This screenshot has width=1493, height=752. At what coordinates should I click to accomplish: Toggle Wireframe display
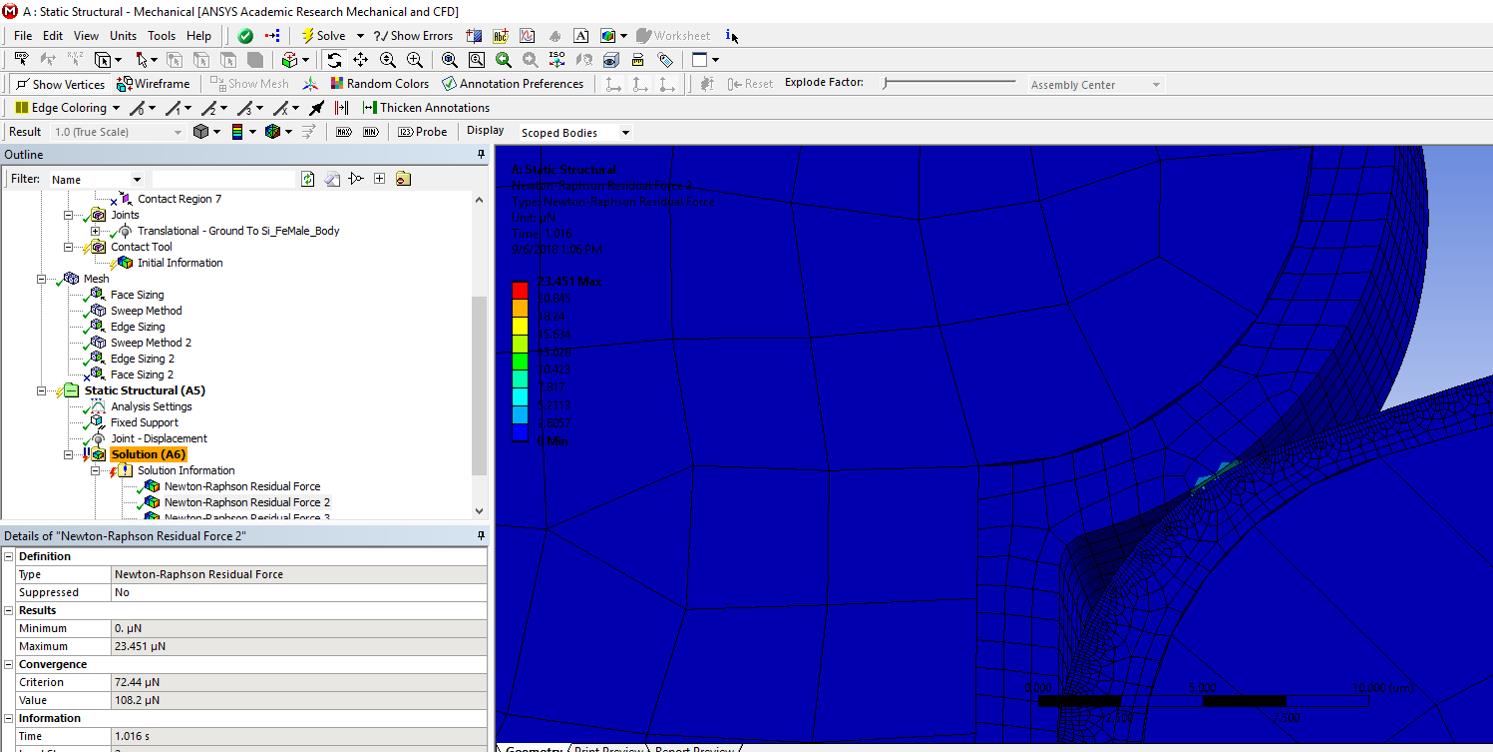pos(153,84)
